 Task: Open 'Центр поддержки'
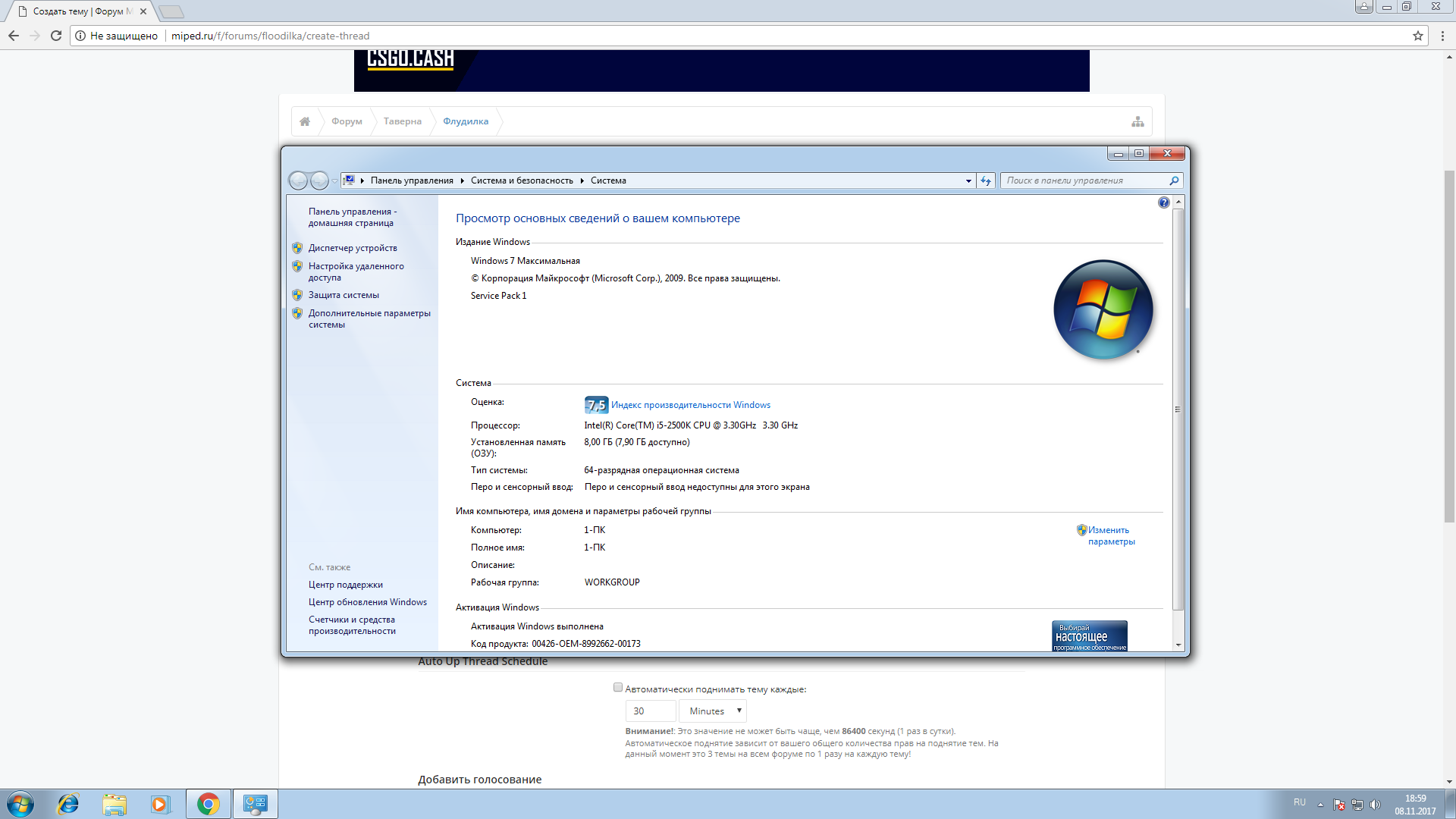click(345, 585)
